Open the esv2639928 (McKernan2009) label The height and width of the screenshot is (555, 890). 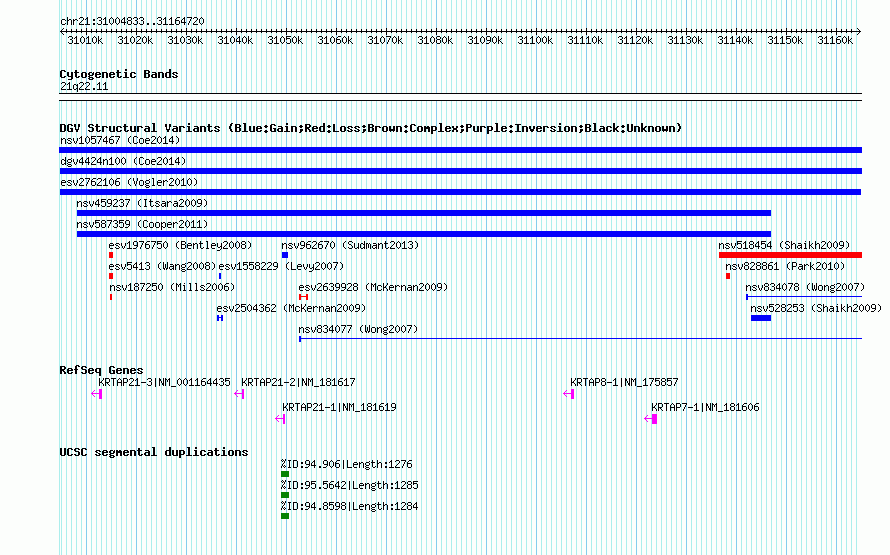coord(373,287)
